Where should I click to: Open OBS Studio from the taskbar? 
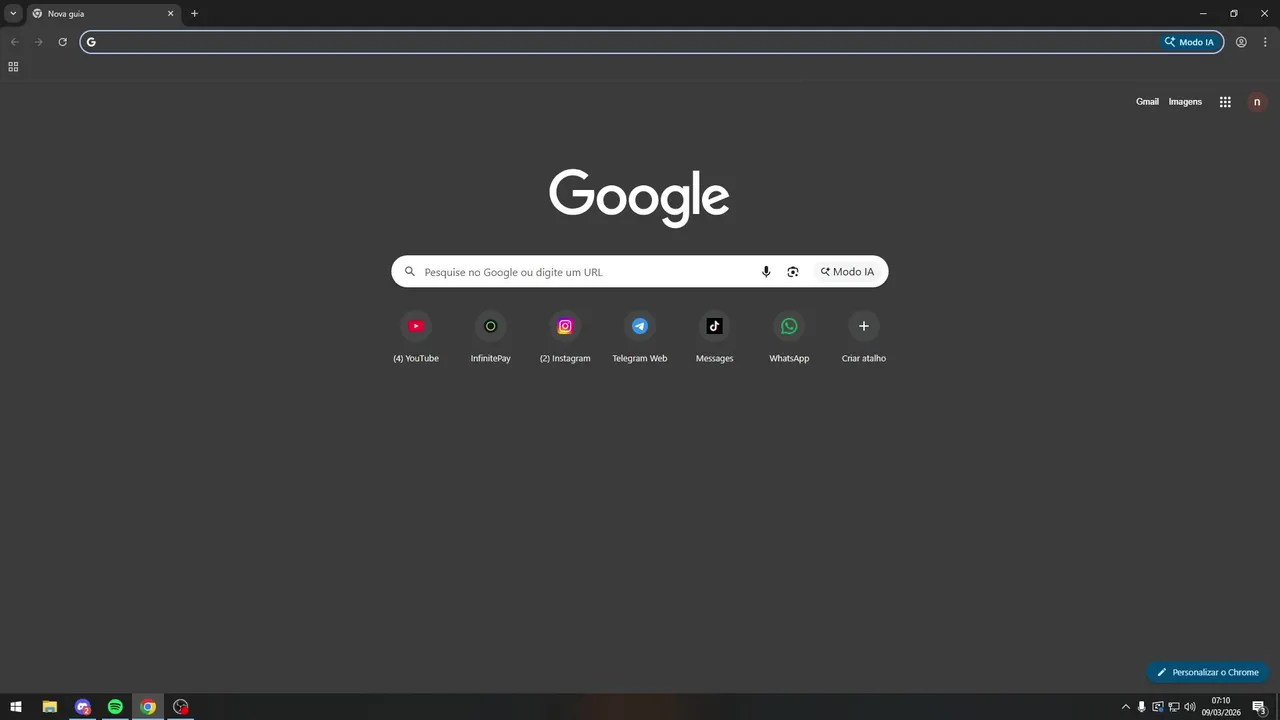click(x=181, y=707)
